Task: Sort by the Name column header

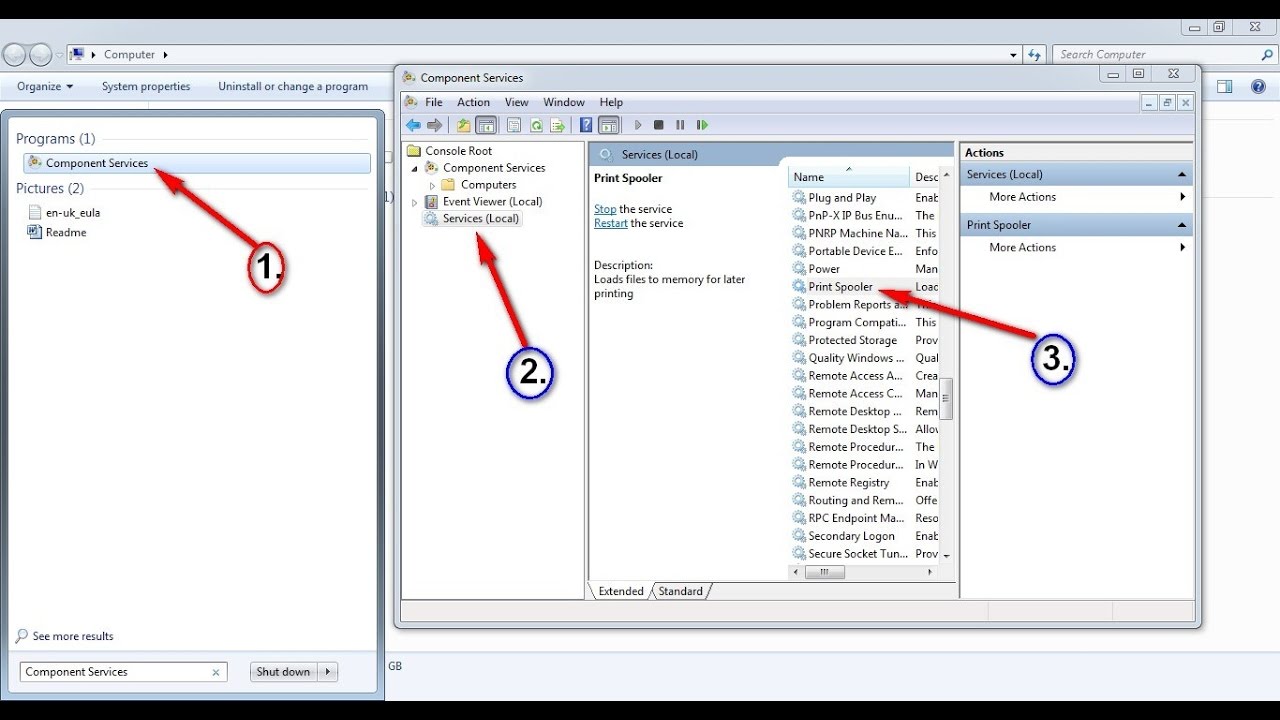Action: pos(849,177)
